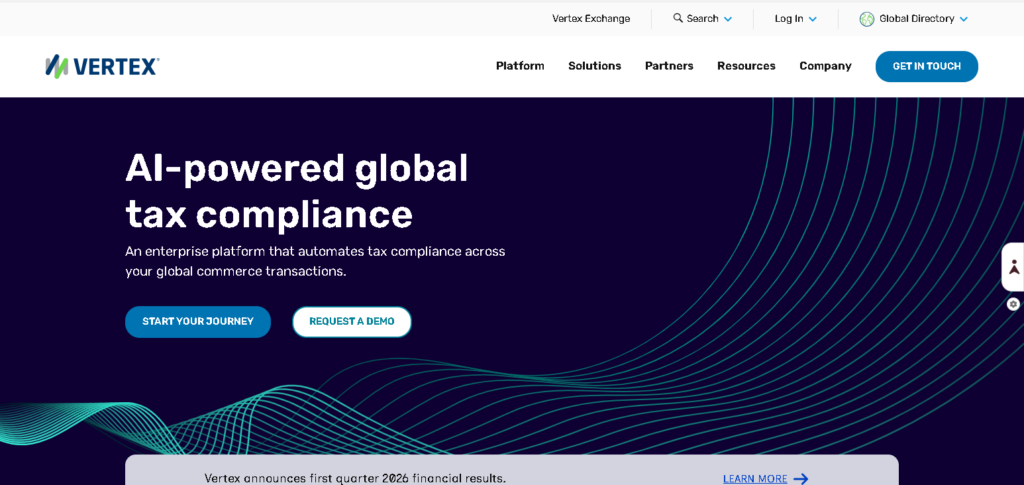Click the globe icon beside Global Directory
The image size is (1024, 485).
[x=867, y=19]
